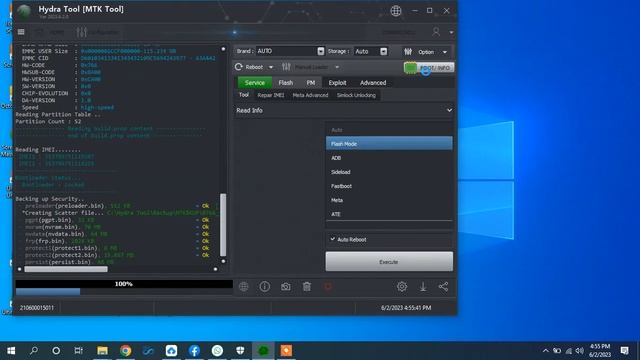Click the info circle icon in bottom toolbar
The height and width of the screenshot is (360, 640).
tap(264, 287)
